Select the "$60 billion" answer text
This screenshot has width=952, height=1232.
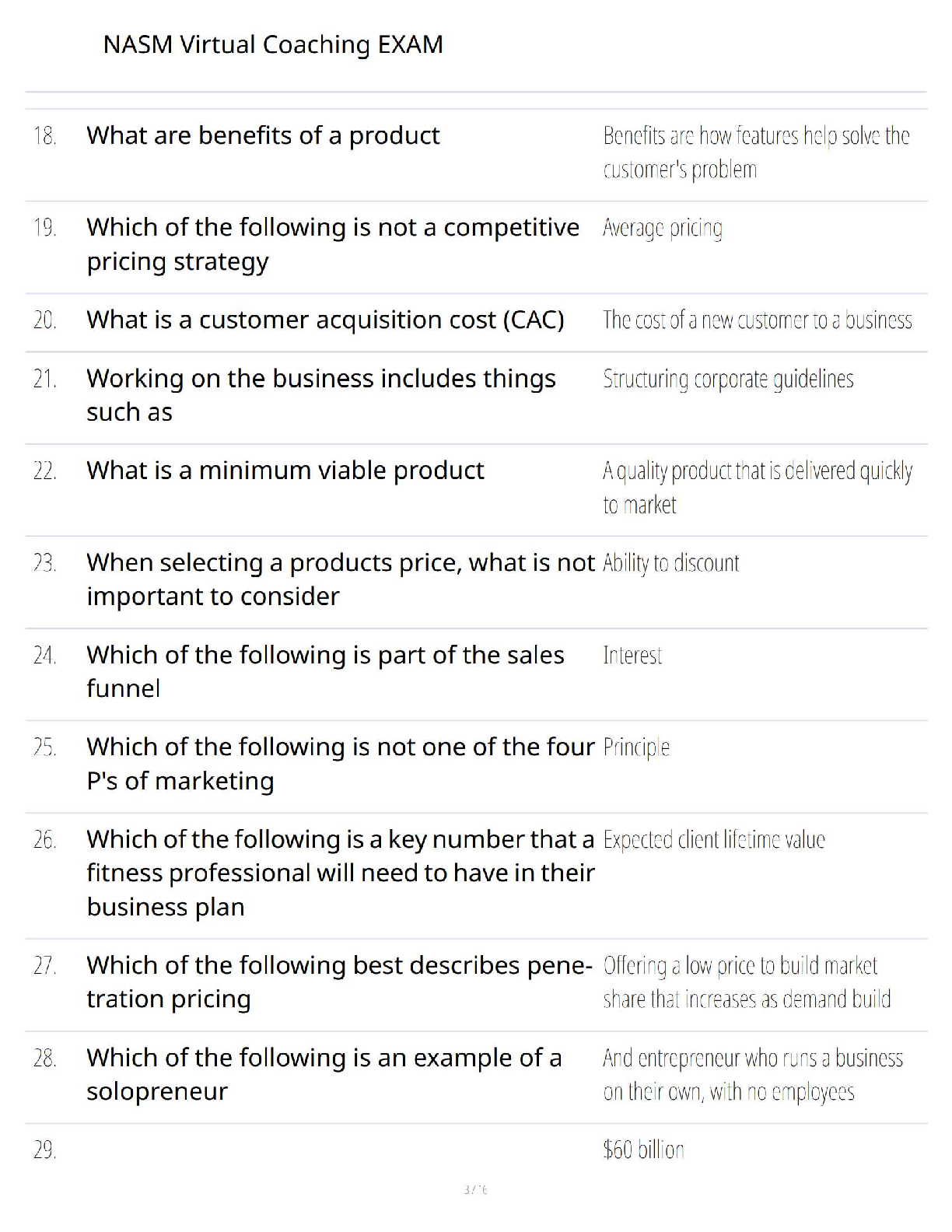point(643,1150)
